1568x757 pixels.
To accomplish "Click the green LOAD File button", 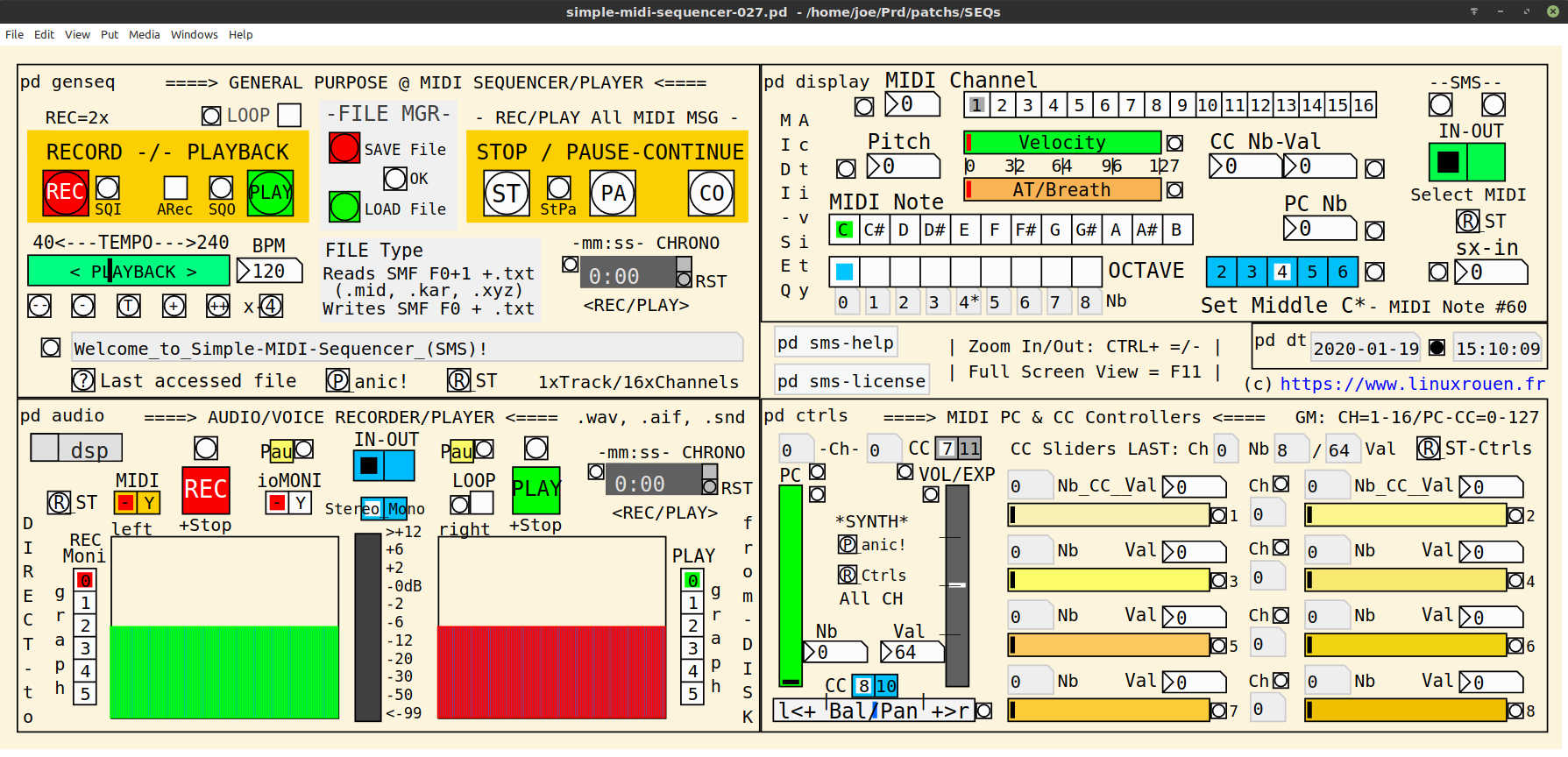I will tap(344, 207).
